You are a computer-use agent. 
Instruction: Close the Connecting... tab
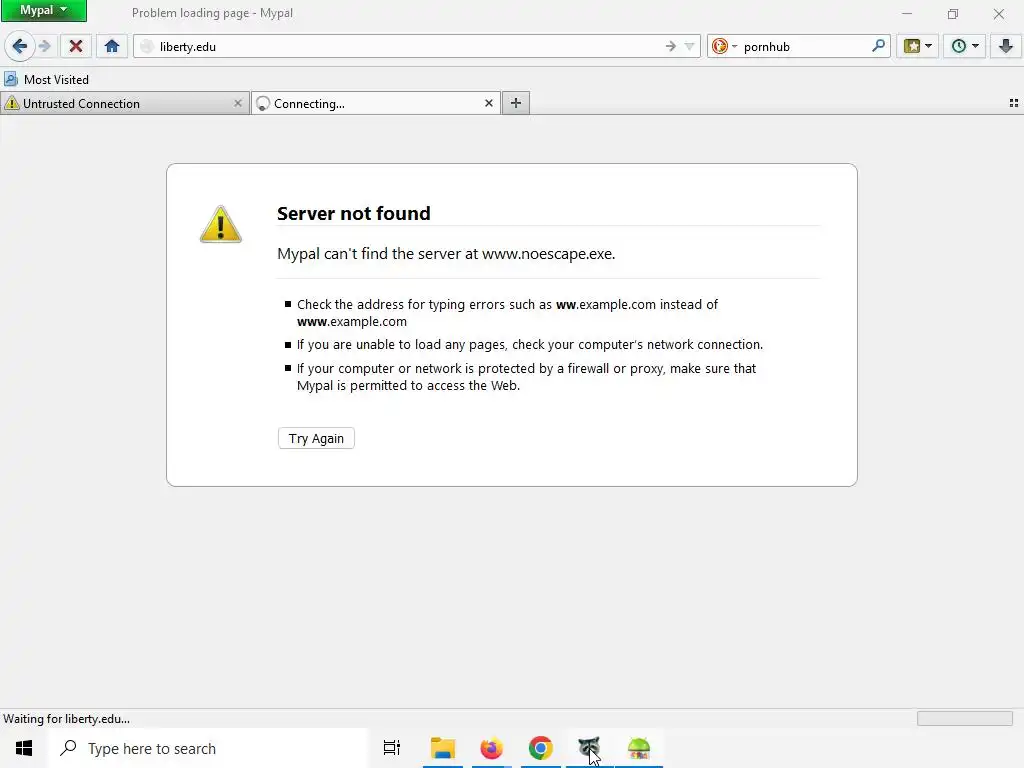488,103
